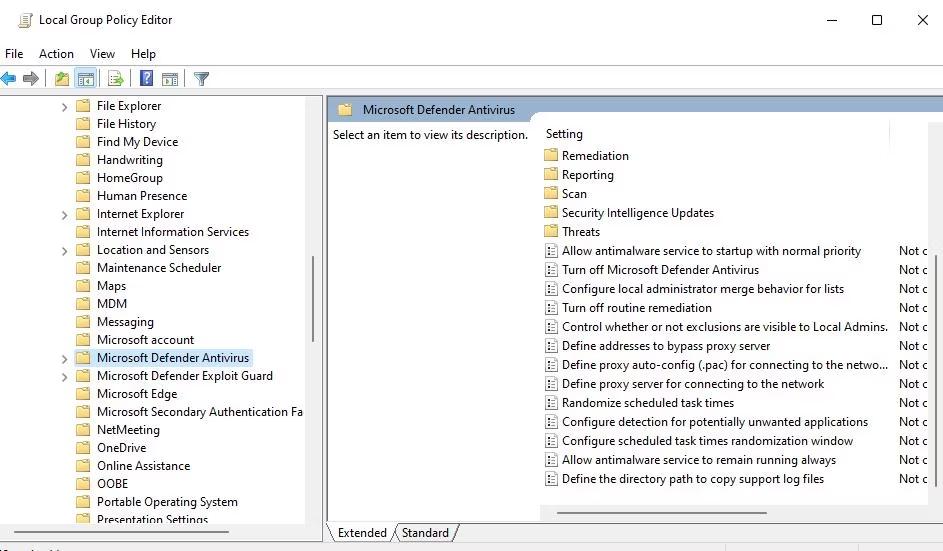Switch to the Standard tab
943x551 pixels.
tap(425, 533)
